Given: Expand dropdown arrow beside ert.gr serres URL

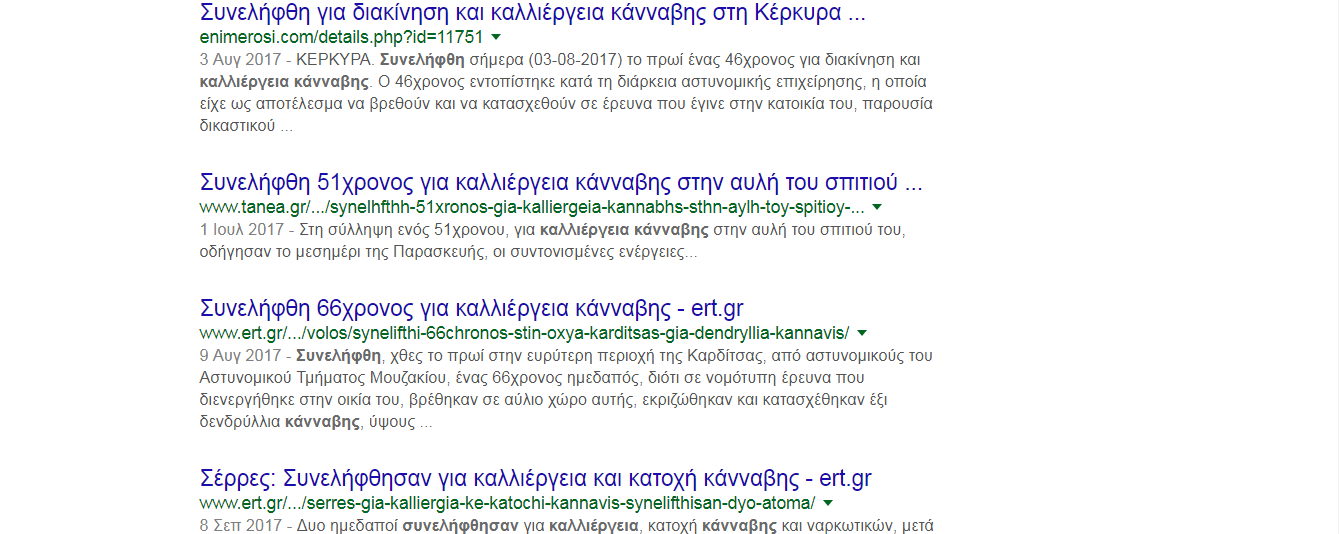Looking at the screenshot, I should [x=828, y=503].
